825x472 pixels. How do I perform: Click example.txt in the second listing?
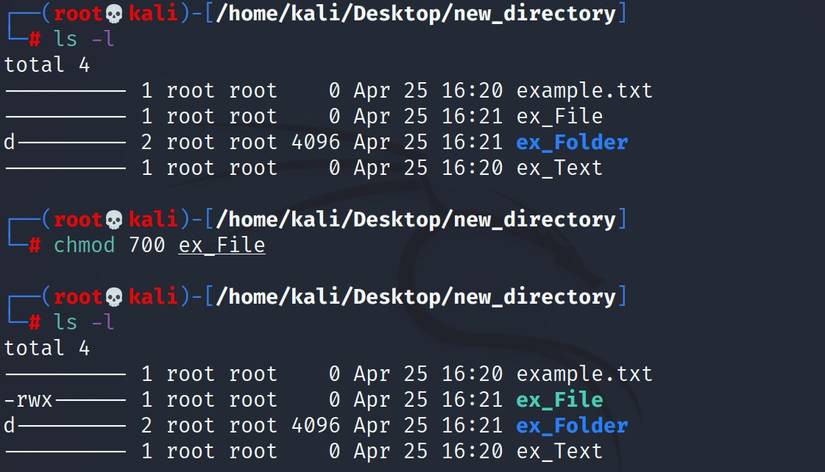(x=585, y=374)
